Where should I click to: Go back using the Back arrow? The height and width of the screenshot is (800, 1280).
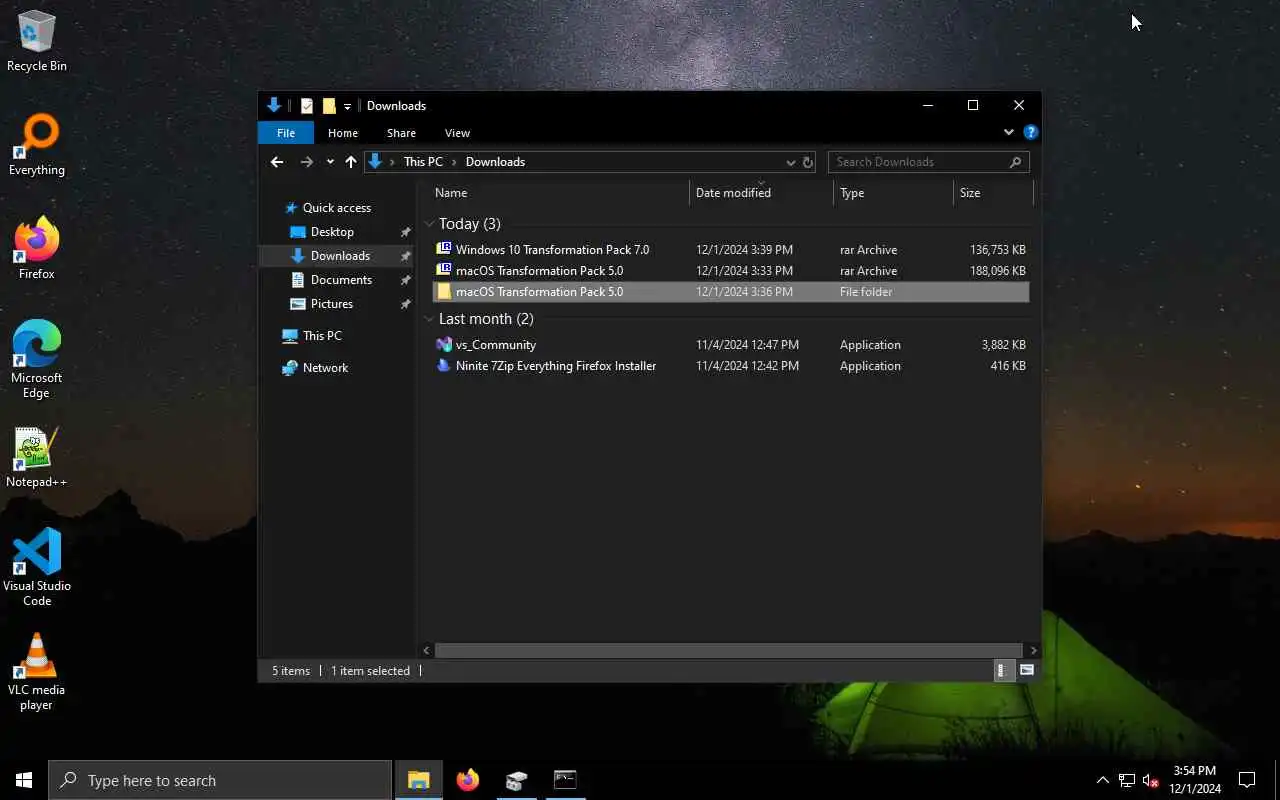(x=277, y=162)
